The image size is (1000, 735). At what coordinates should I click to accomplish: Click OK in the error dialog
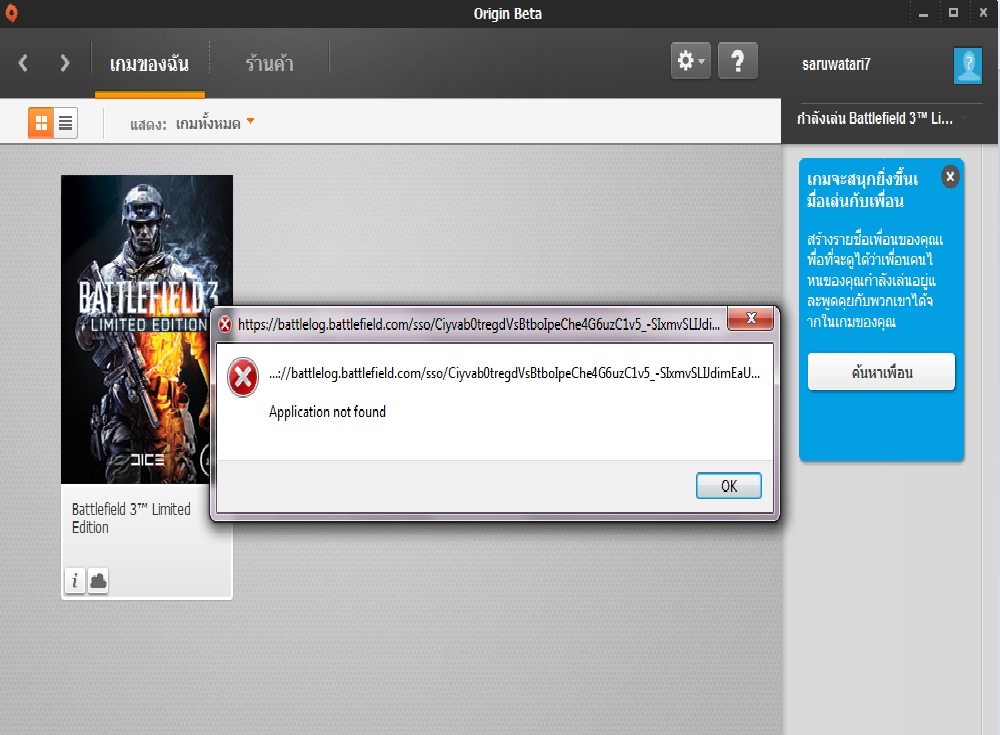[728, 486]
